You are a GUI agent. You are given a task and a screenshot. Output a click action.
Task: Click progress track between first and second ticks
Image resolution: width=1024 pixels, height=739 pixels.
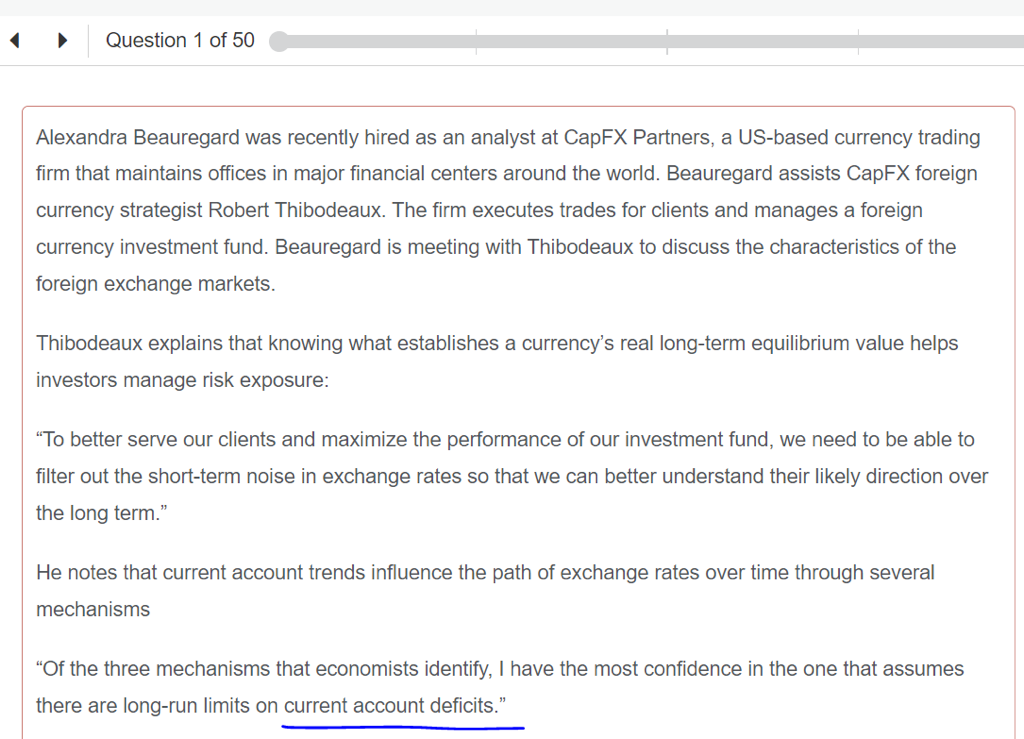(570, 42)
